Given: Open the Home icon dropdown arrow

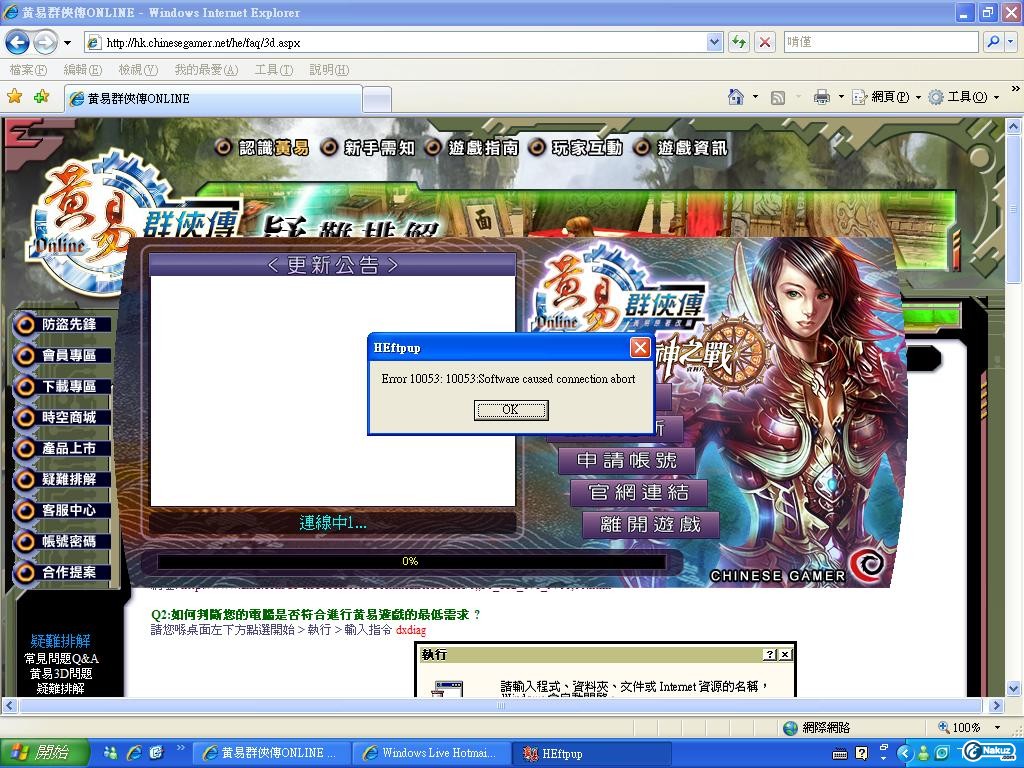Looking at the screenshot, I should pyautogui.click(x=756, y=97).
